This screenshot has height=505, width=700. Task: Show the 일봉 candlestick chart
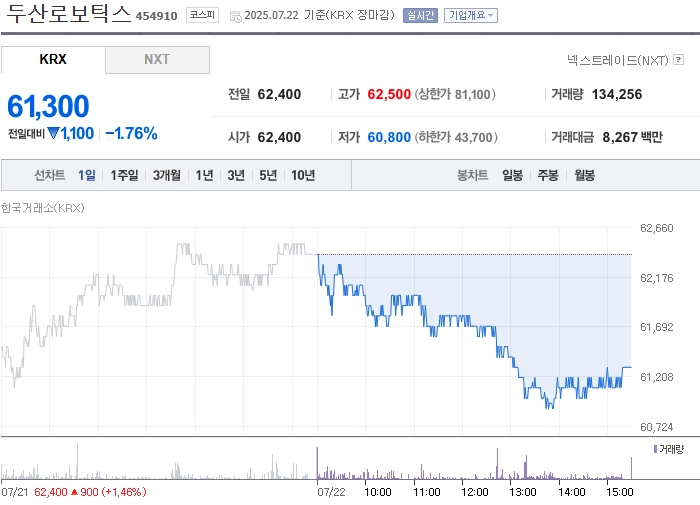point(512,175)
